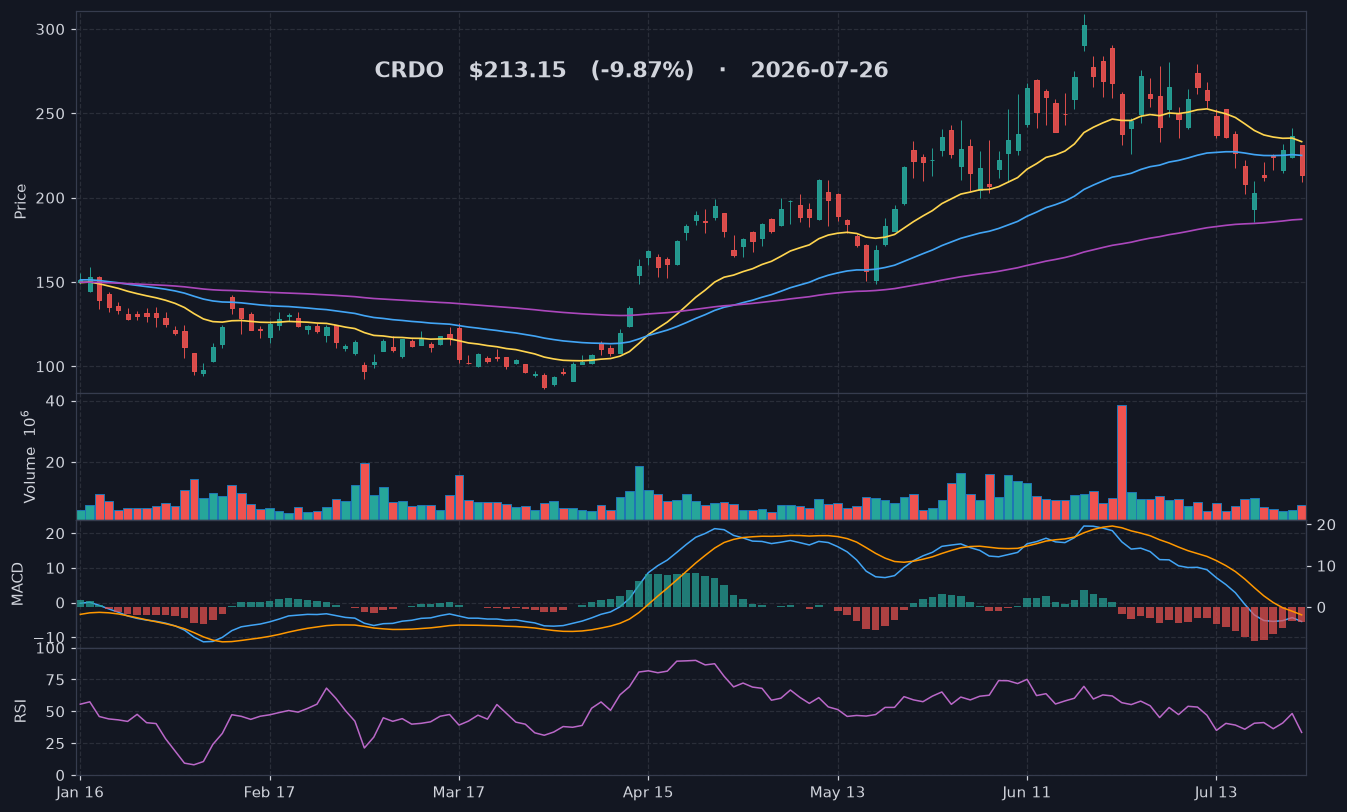
Task: Click the Apr 15 date axis label
Action: pos(648,792)
